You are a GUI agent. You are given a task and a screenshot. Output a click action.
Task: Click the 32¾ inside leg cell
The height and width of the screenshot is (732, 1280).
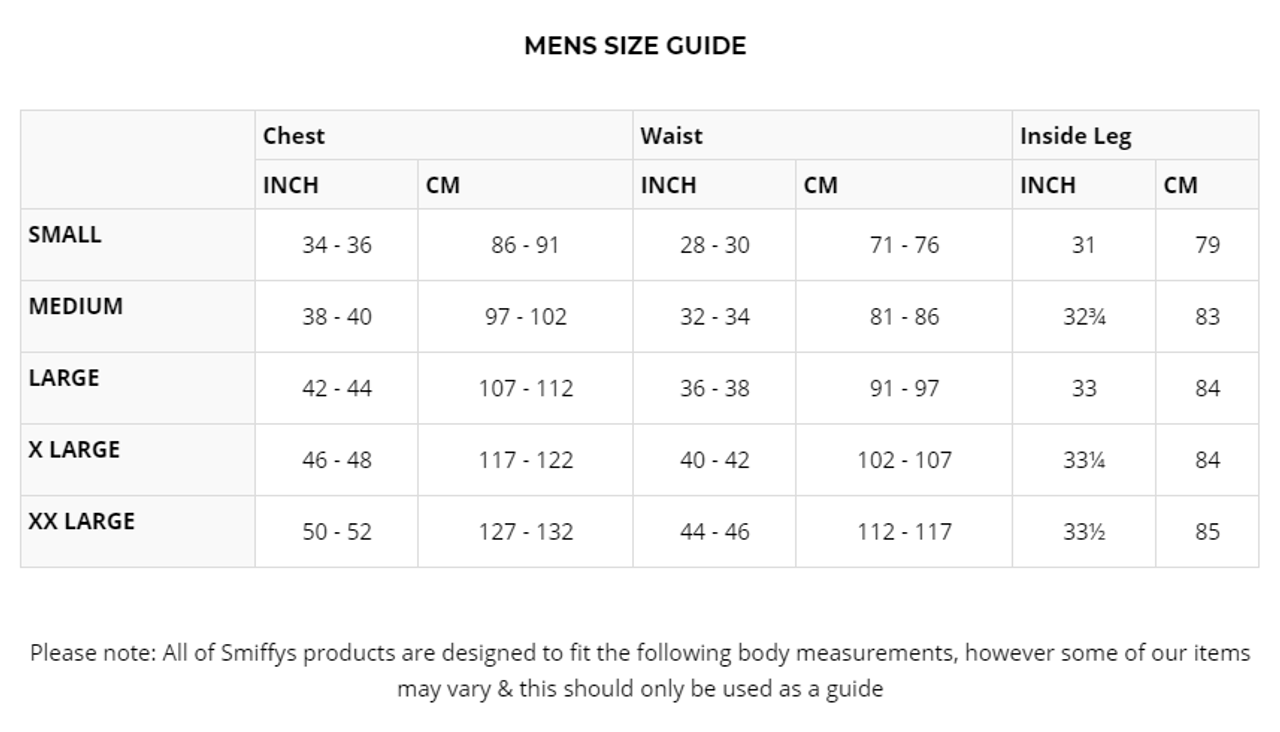tap(1084, 317)
